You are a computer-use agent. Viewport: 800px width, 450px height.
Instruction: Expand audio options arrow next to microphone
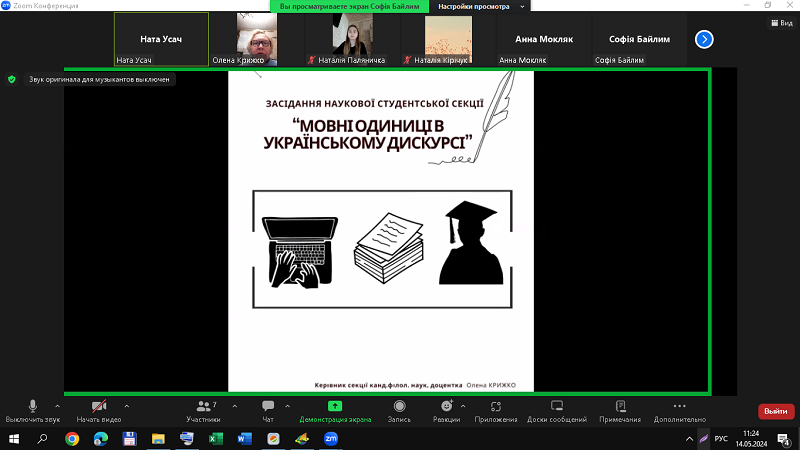point(57,406)
